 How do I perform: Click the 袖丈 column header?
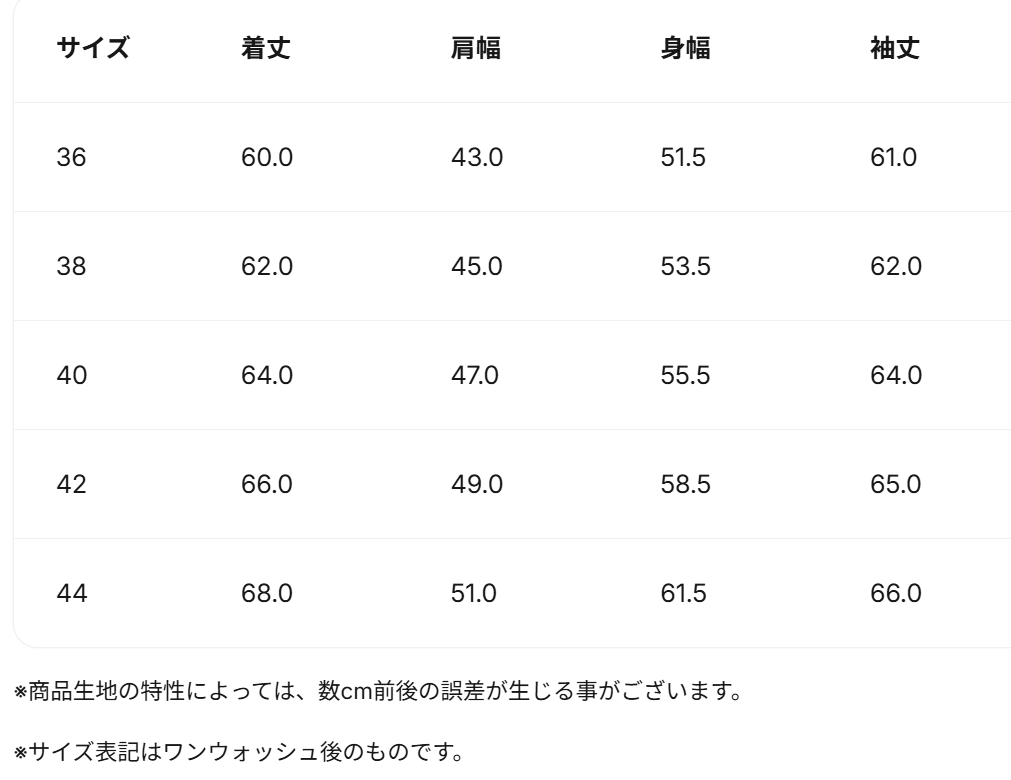[896, 48]
